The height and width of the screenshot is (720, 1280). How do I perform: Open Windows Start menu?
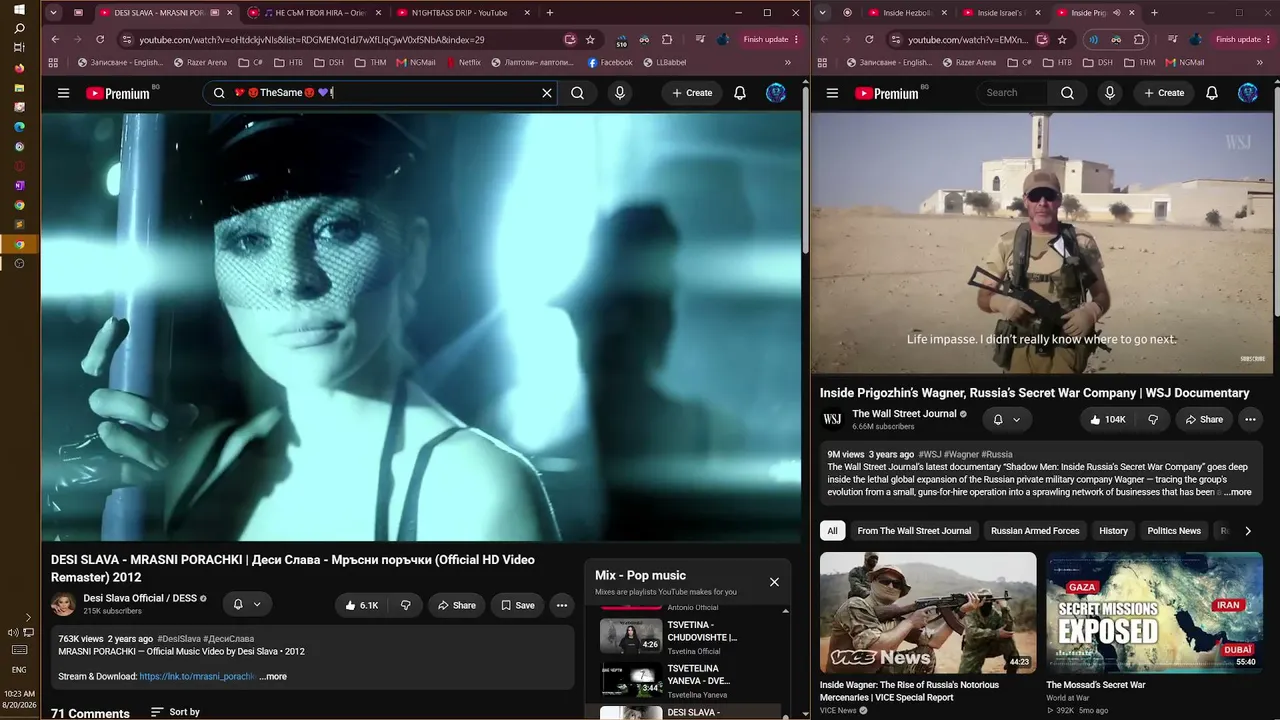click(x=19, y=10)
